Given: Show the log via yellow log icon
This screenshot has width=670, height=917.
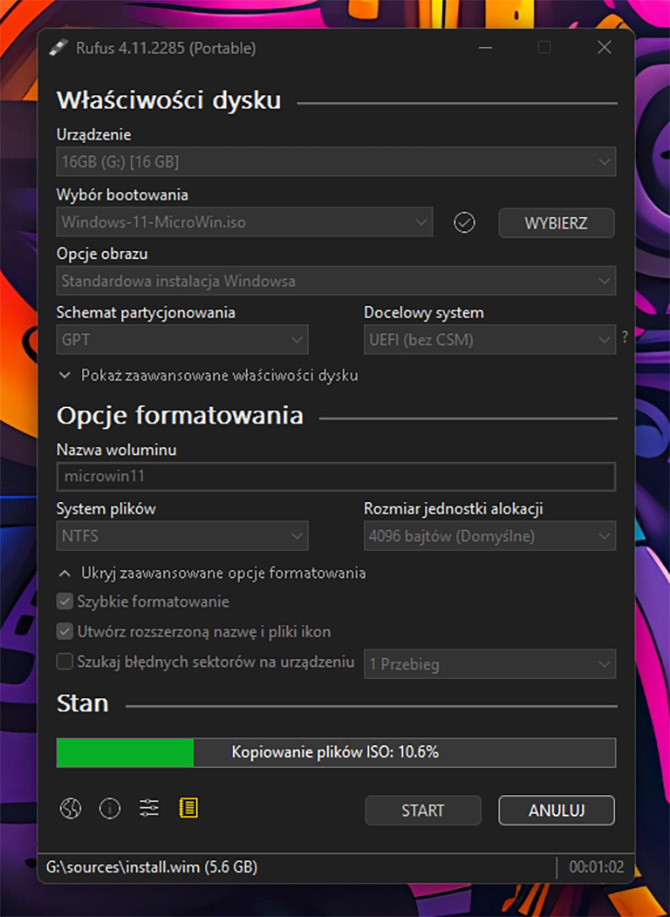Looking at the screenshot, I should [x=188, y=808].
